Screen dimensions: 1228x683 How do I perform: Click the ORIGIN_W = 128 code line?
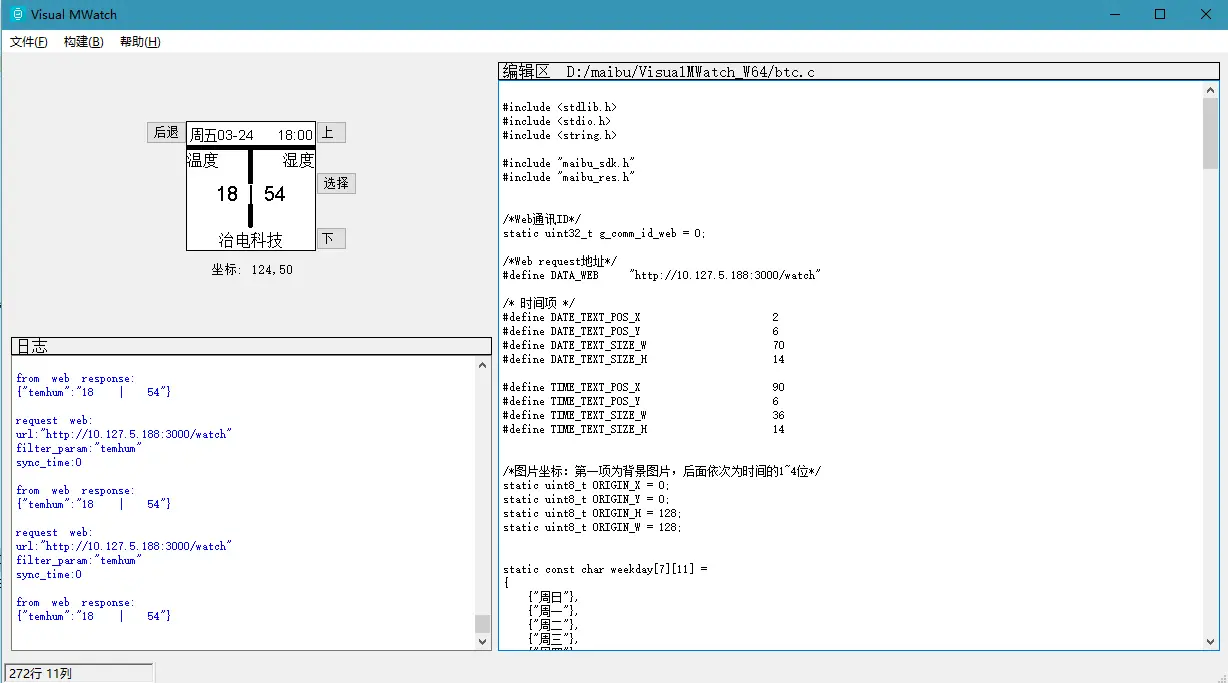click(594, 527)
